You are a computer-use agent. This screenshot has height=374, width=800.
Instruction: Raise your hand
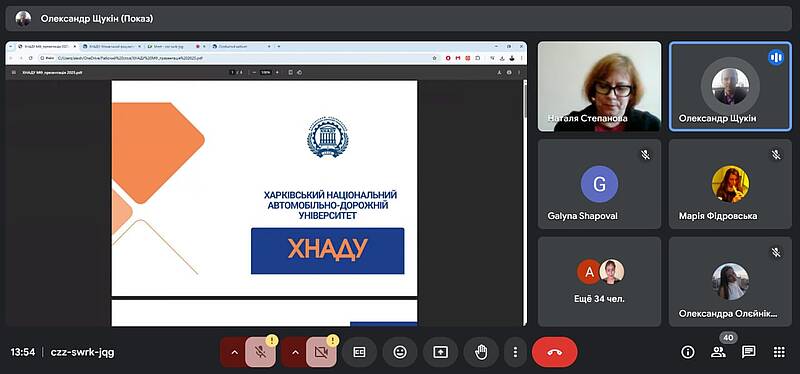point(481,352)
